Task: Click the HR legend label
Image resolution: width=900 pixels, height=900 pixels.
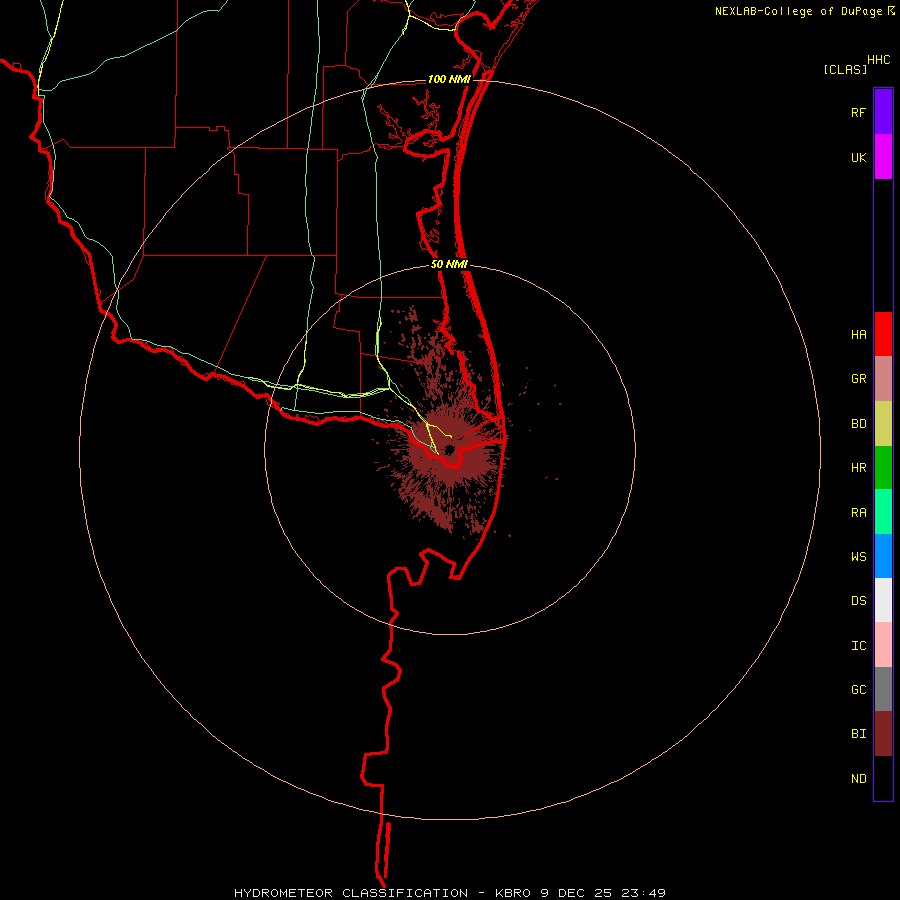Action: (859, 468)
